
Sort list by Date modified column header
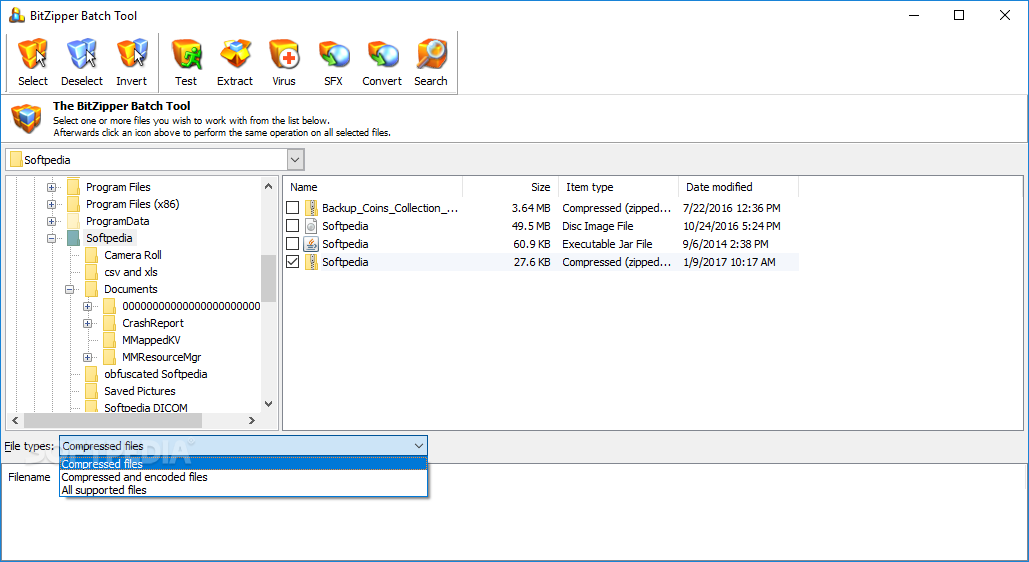[738, 187]
